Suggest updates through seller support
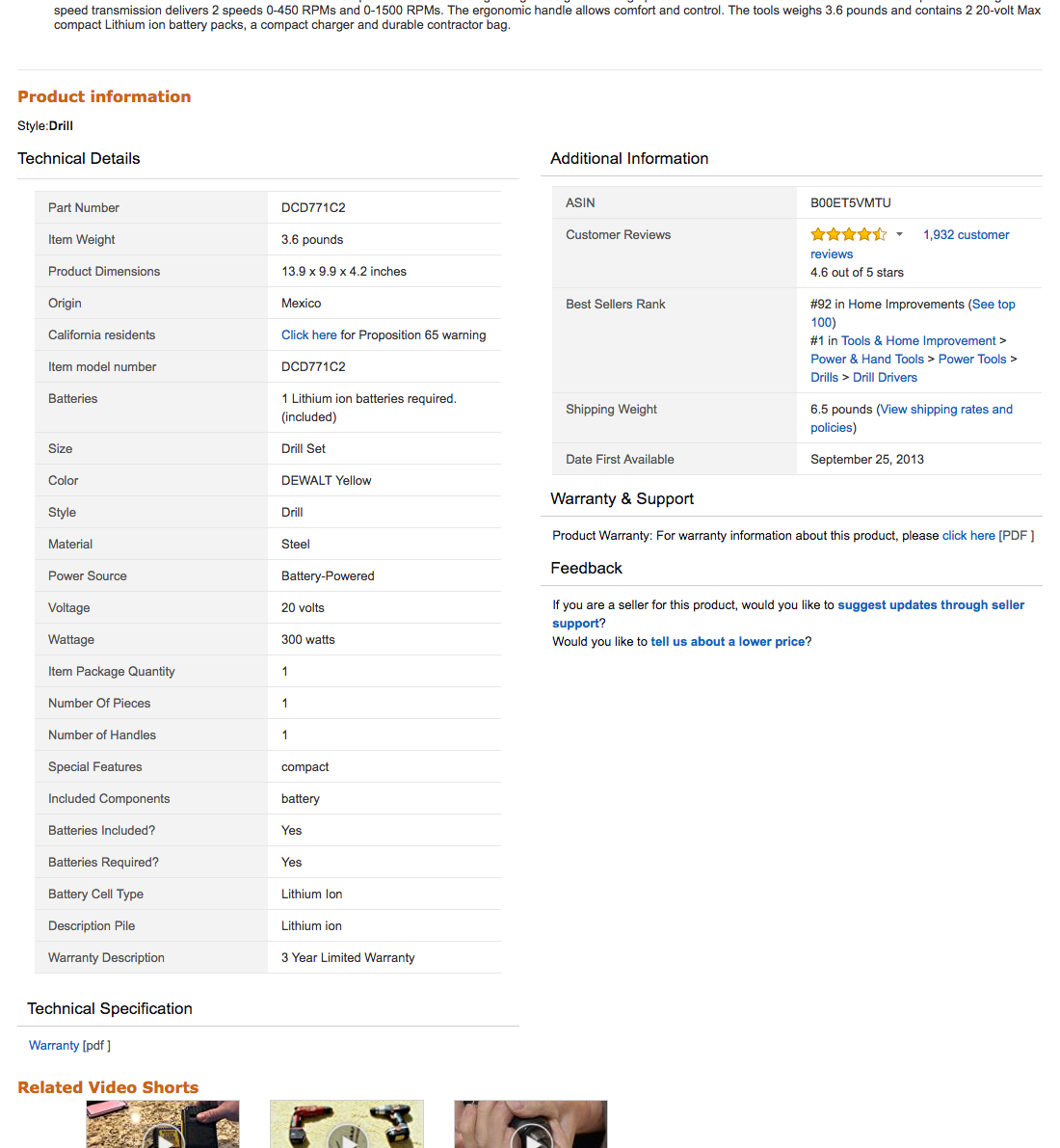The width and height of the screenshot is (1060, 1148). [x=931, y=604]
